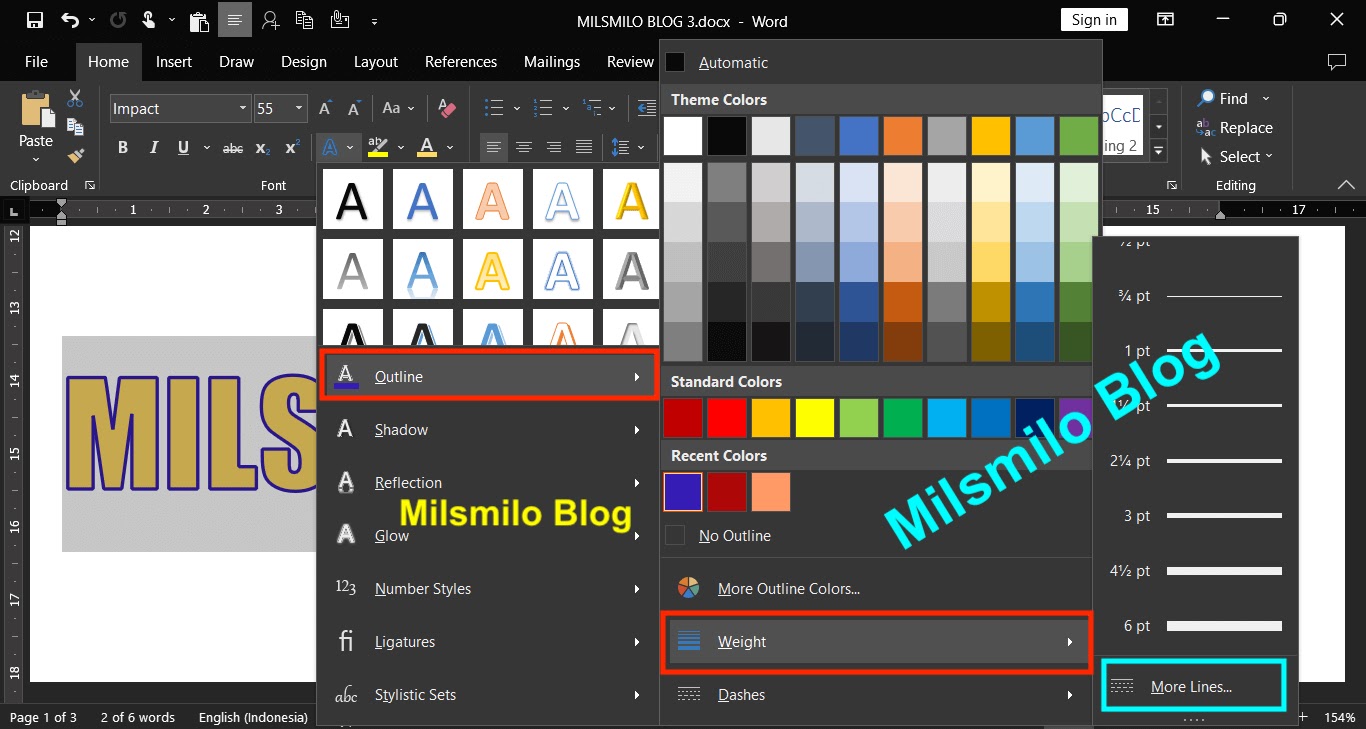Pick yellow in Standard Colors
The width and height of the screenshot is (1366, 729).
coord(814,418)
